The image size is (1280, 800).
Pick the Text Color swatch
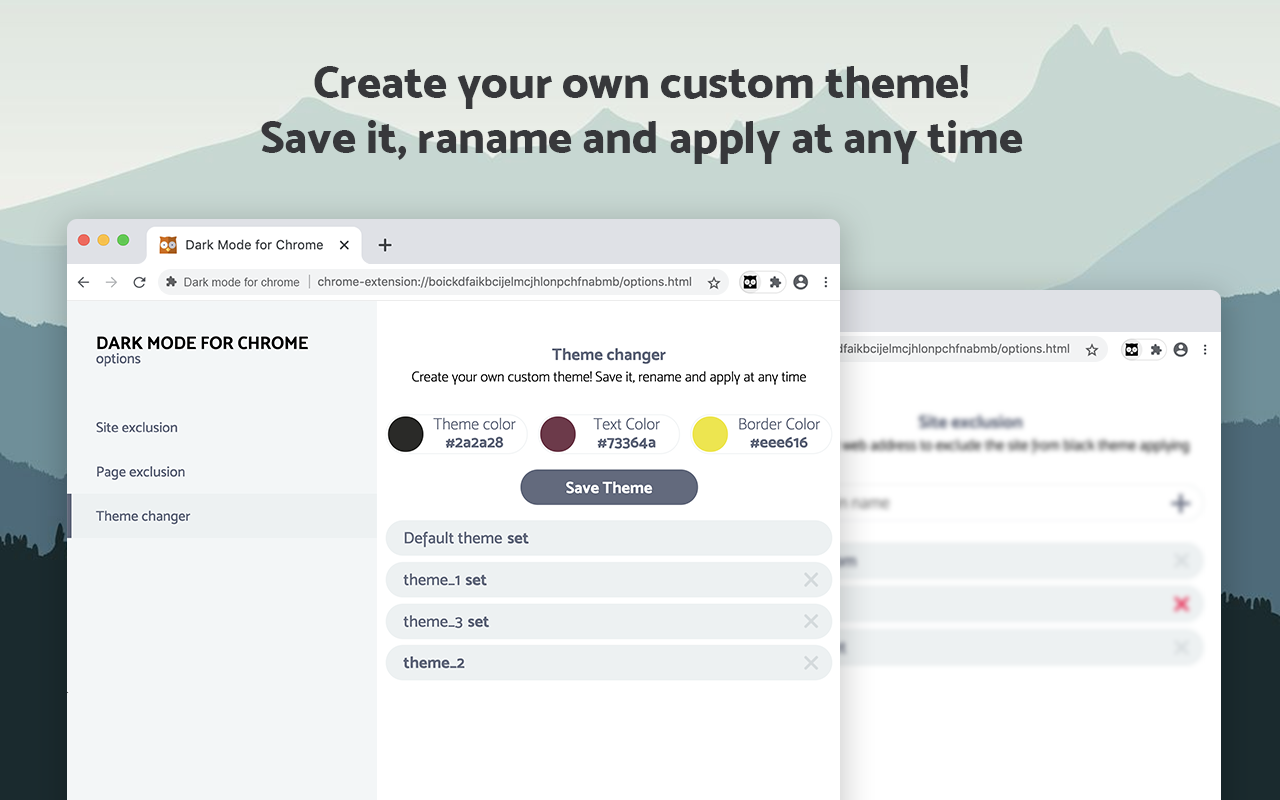[558, 434]
